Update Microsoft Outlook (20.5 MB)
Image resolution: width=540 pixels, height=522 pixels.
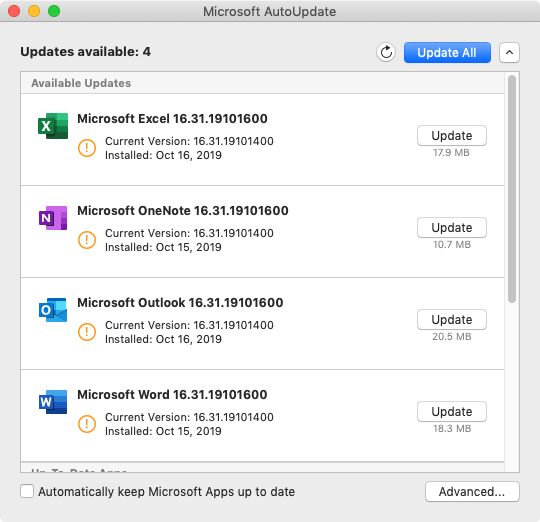452,320
